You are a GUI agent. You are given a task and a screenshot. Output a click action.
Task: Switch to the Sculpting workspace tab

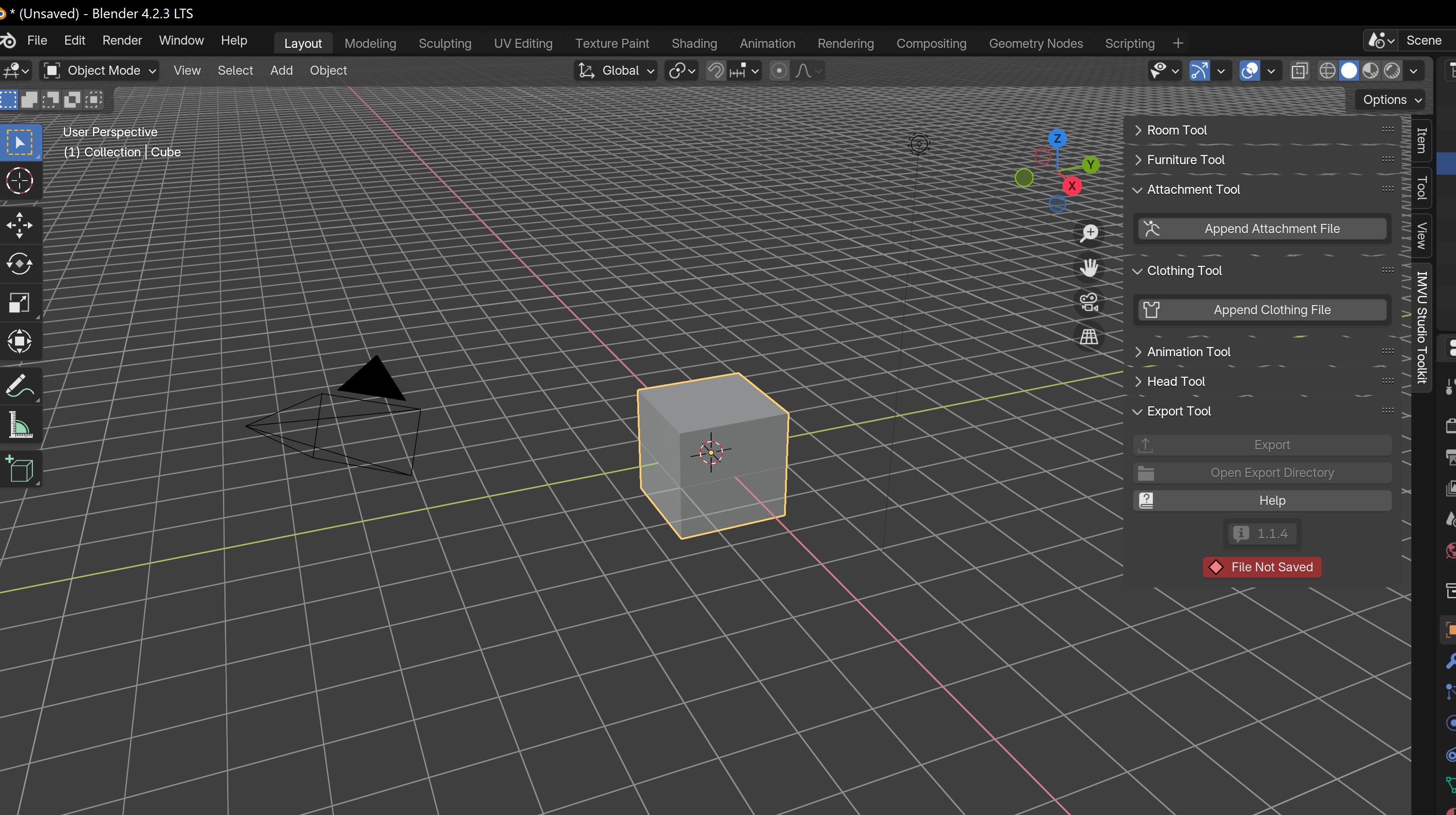click(445, 43)
